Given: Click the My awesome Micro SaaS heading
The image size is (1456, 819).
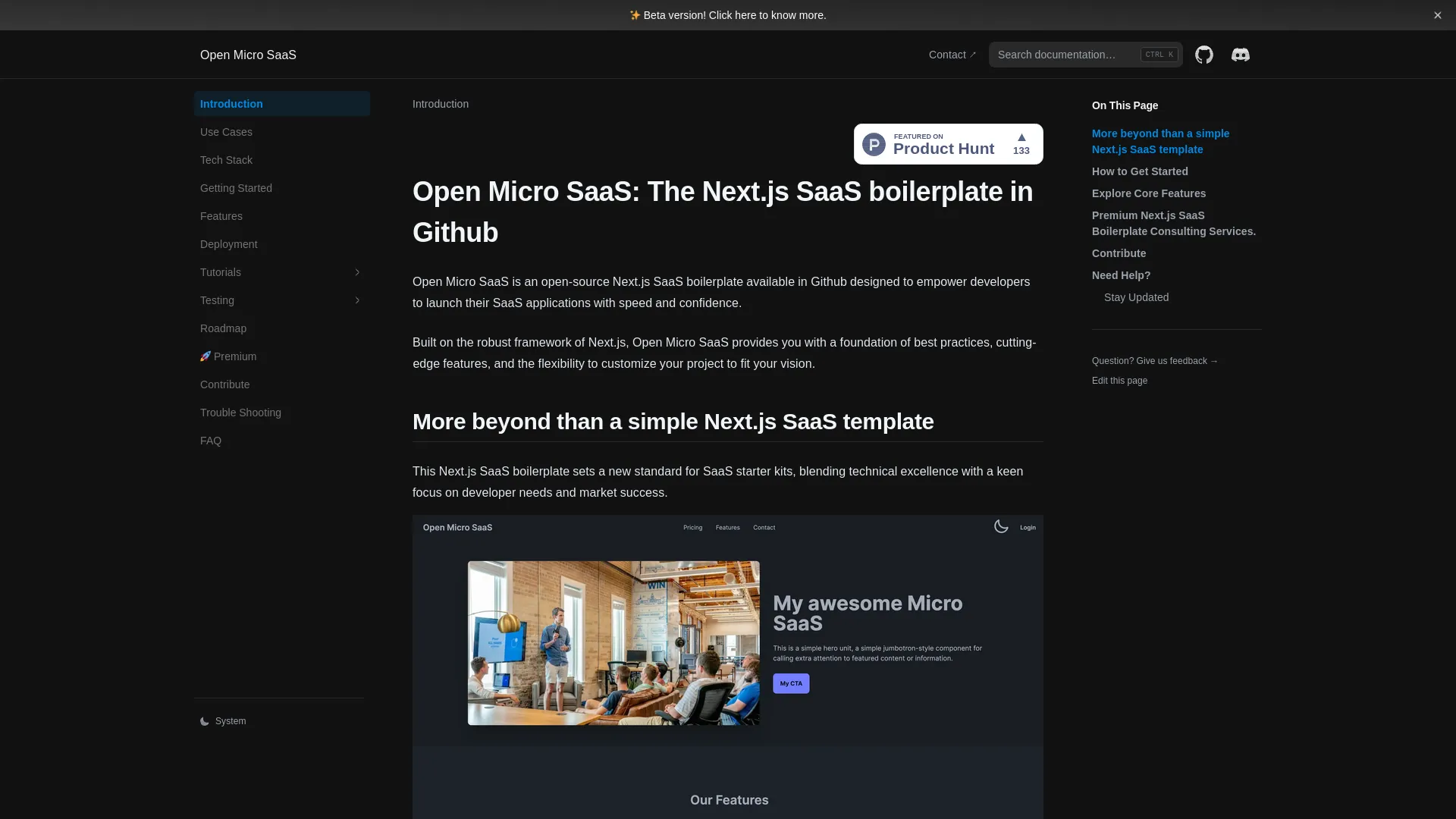Looking at the screenshot, I should pos(868,613).
